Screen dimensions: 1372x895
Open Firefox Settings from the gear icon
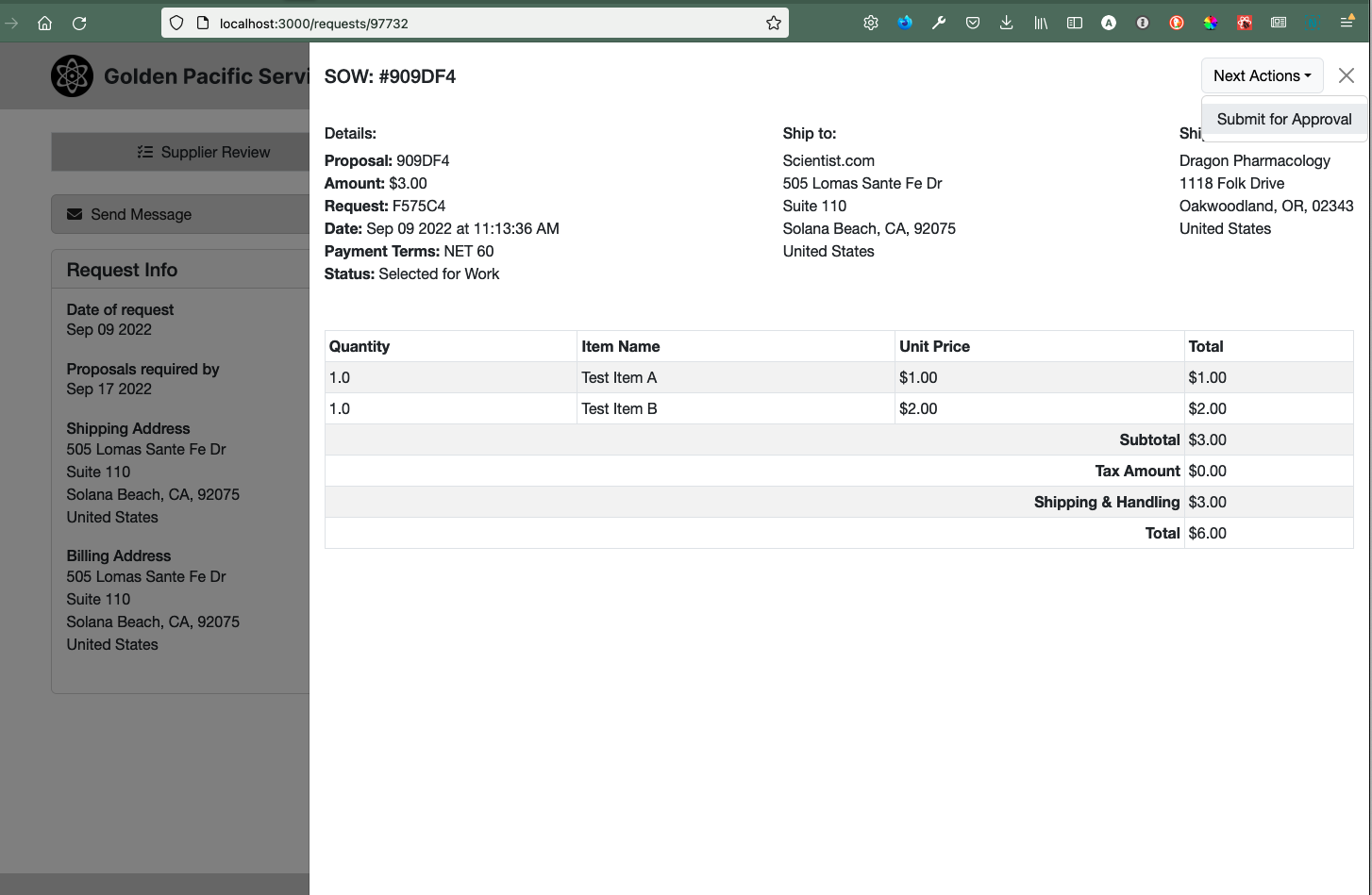tap(871, 22)
